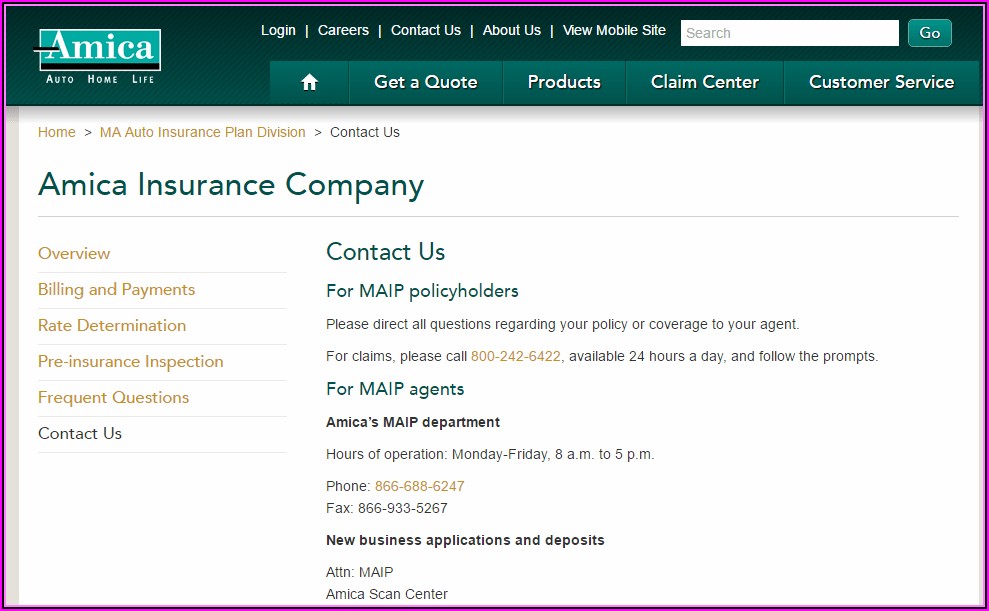Open Pre-insurance Inspection sidebar link
Image resolution: width=989 pixels, height=611 pixels.
click(130, 362)
